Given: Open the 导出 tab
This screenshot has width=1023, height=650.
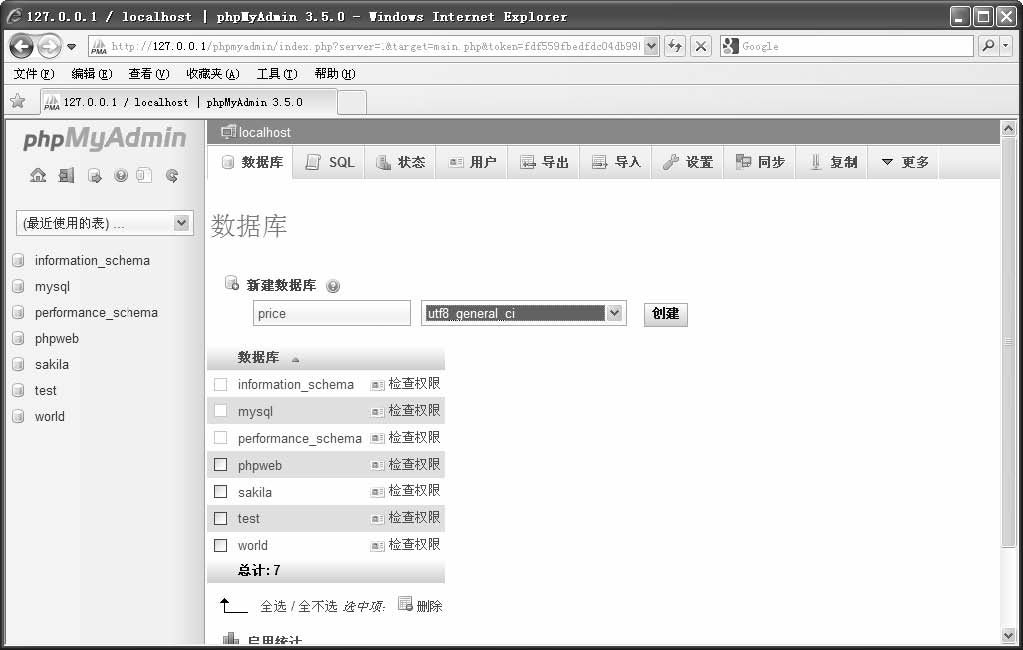Looking at the screenshot, I should (x=545, y=162).
